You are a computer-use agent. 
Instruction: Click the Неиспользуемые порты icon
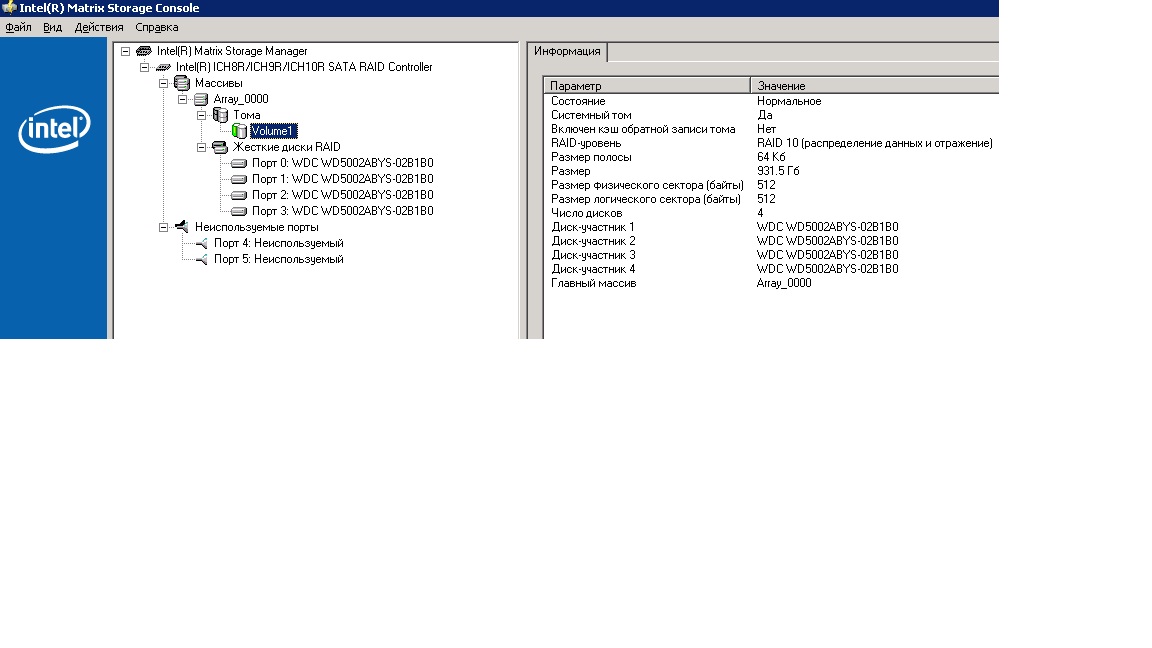pos(182,227)
